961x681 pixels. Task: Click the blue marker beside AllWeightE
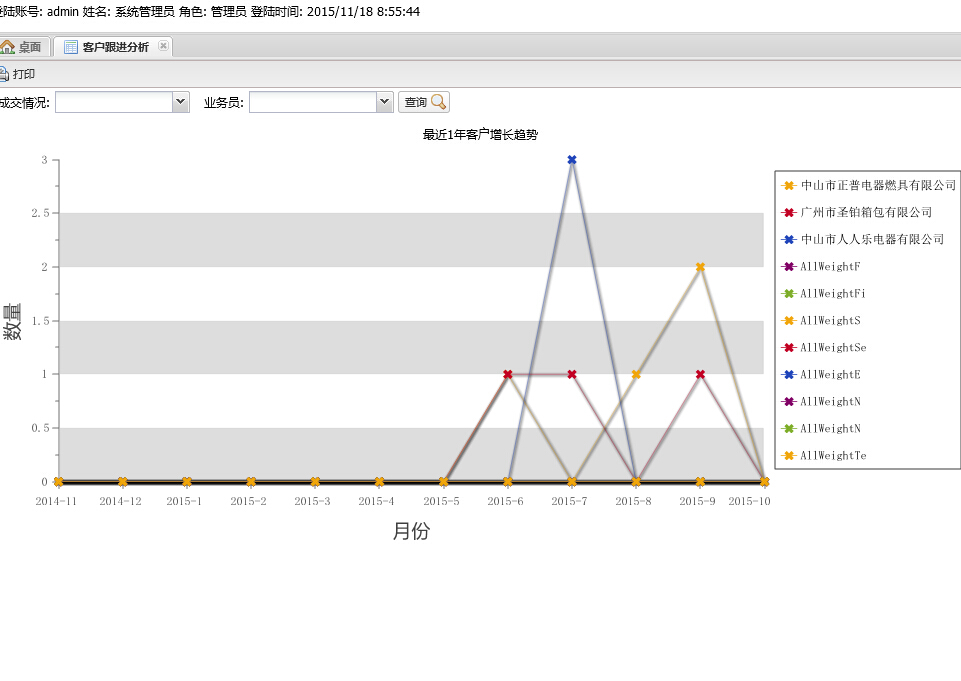pos(789,375)
